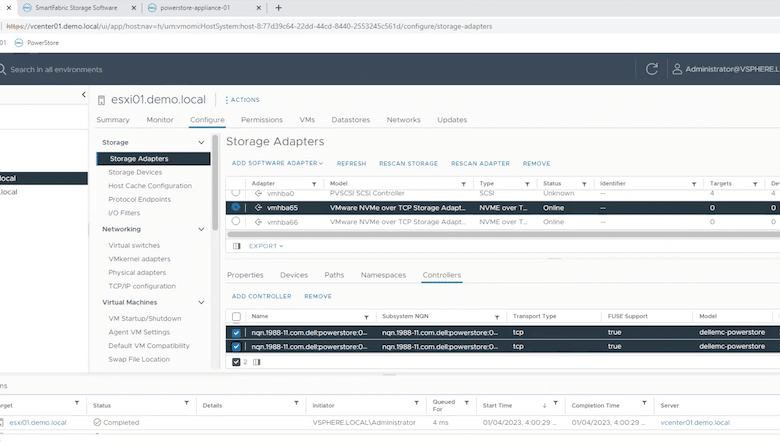Screen dimensions: 780x444
Task: Open the Export dropdown
Action: click(x=266, y=246)
